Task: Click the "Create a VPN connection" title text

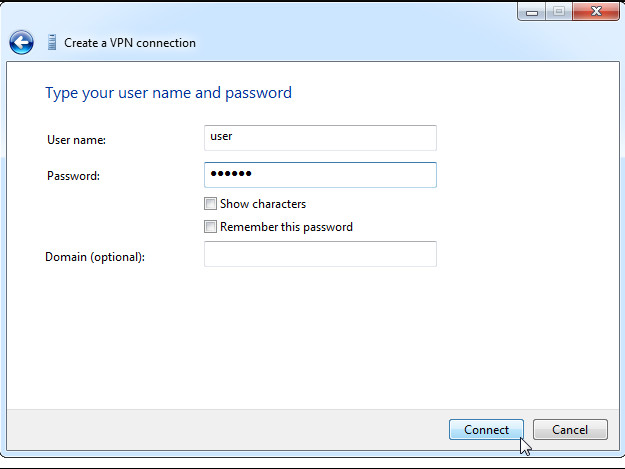Action: (x=130, y=43)
